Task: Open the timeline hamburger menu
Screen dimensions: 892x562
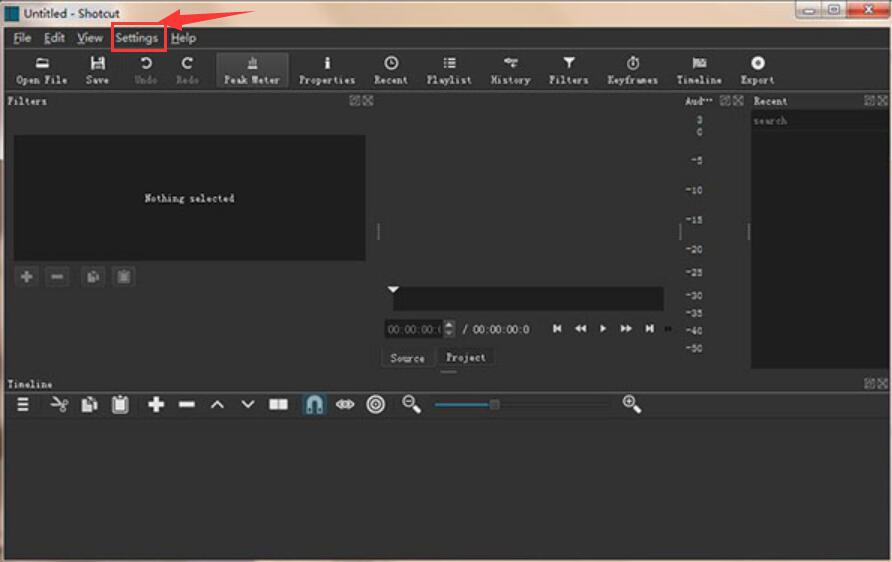Action: pos(23,405)
